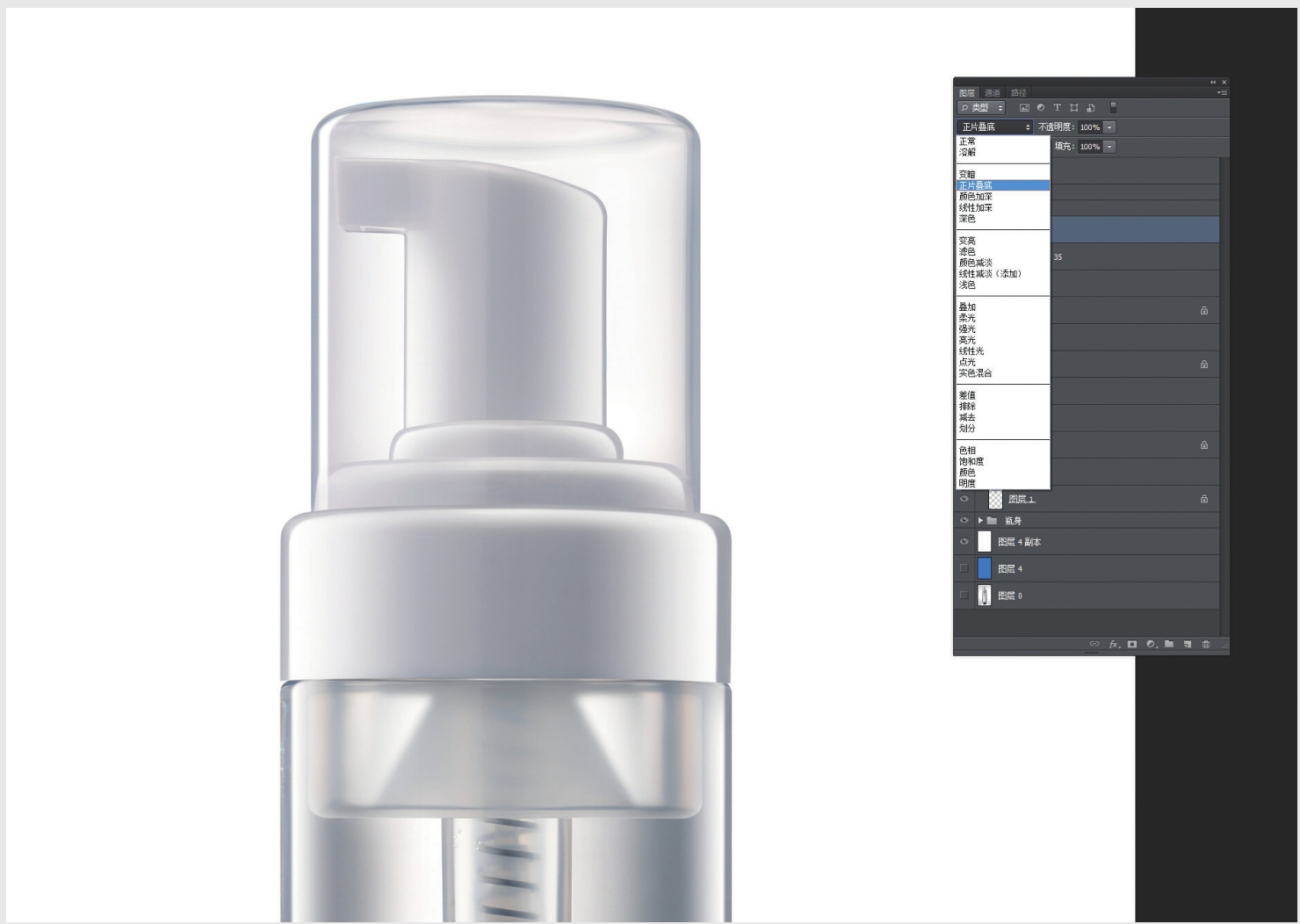Screen dimensions: 1300x924
Task: Show the hidden 图层 0 layer
Action: 964,596
